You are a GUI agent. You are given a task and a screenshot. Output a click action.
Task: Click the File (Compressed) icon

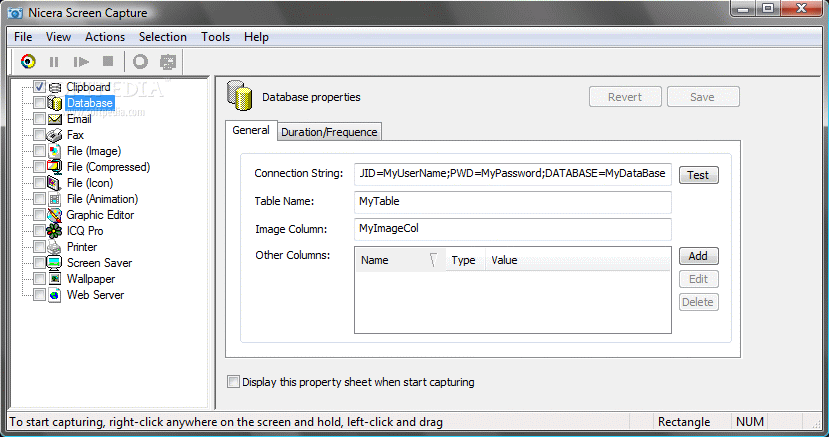pyautogui.click(x=55, y=167)
